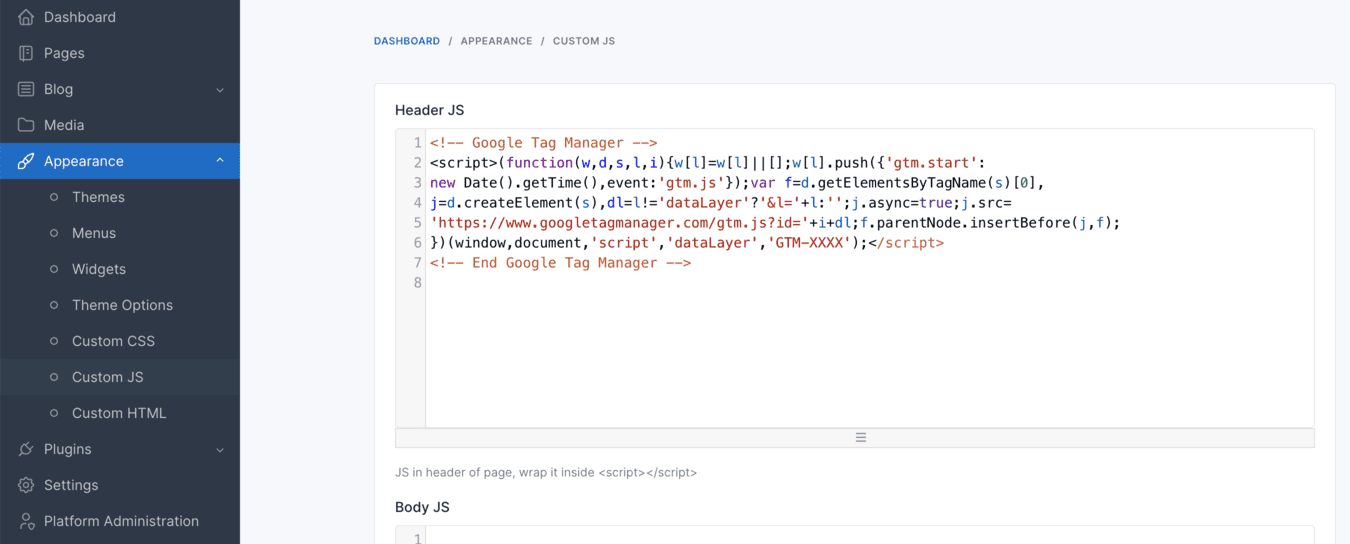1350x544 pixels.
Task: Click the JS in header helper text
Action: click(x=546, y=472)
